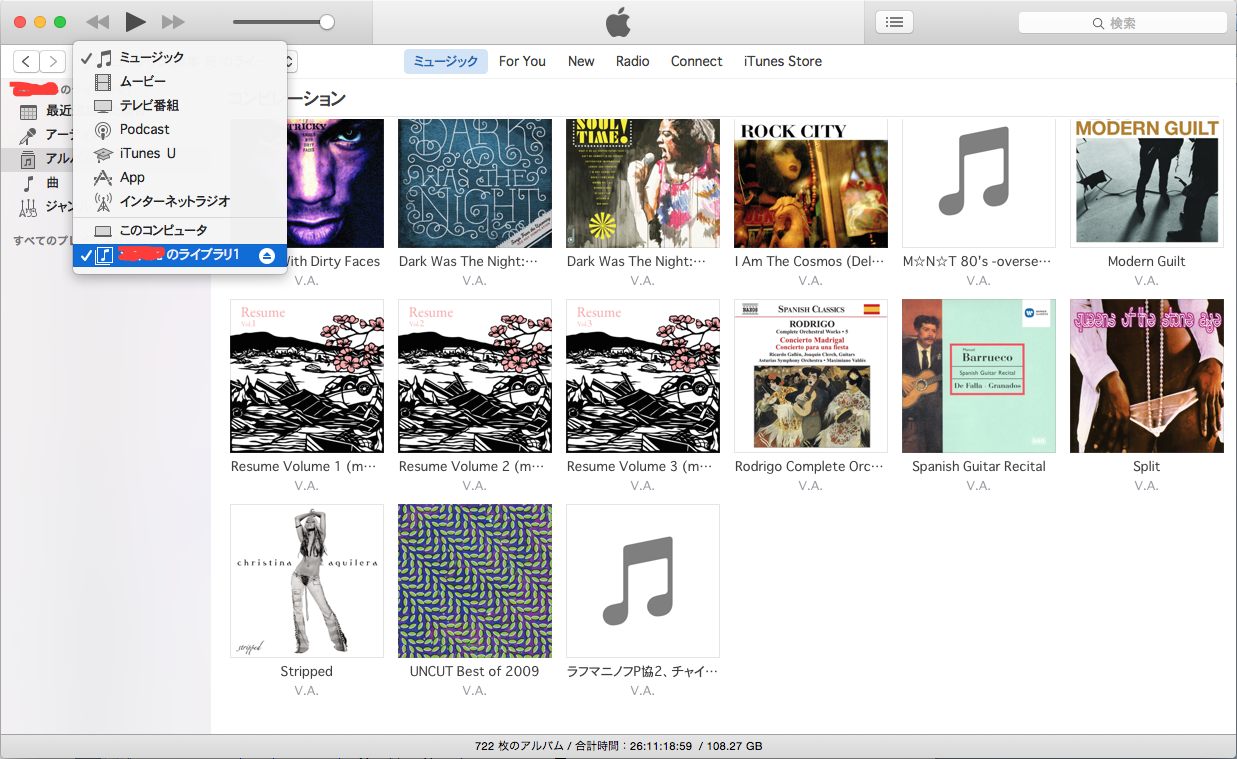Go to the Radio tab
The height and width of the screenshot is (759, 1237).
(x=632, y=61)
